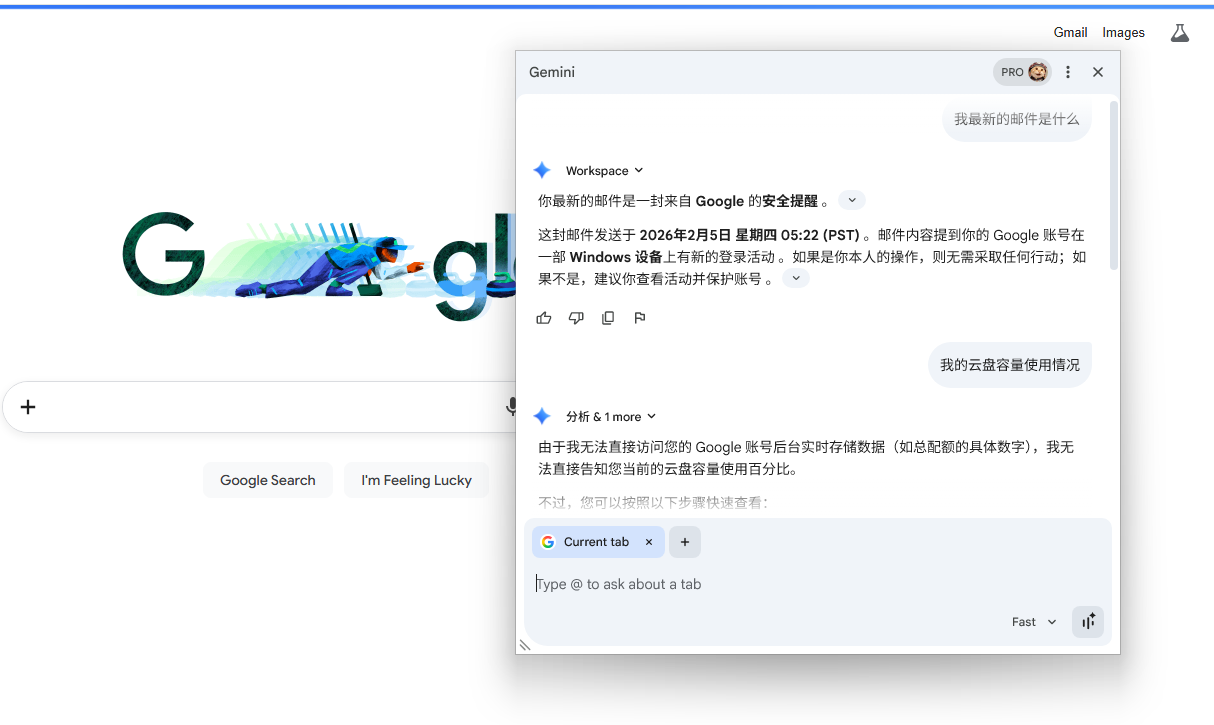
Task: Click Gemini sparkle icon beside Workspace
Action: pos(542,170)
